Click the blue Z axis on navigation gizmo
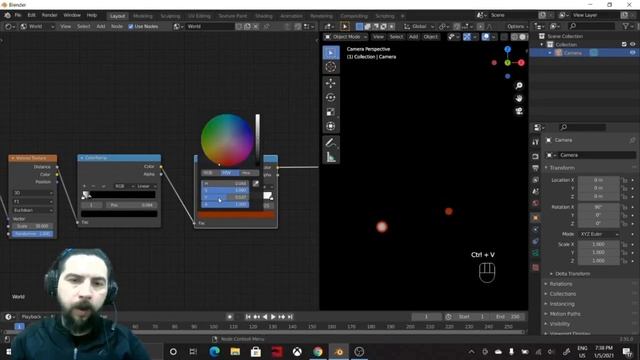The height and width of the screenshot is (360, 640). [x=507, y=49]
